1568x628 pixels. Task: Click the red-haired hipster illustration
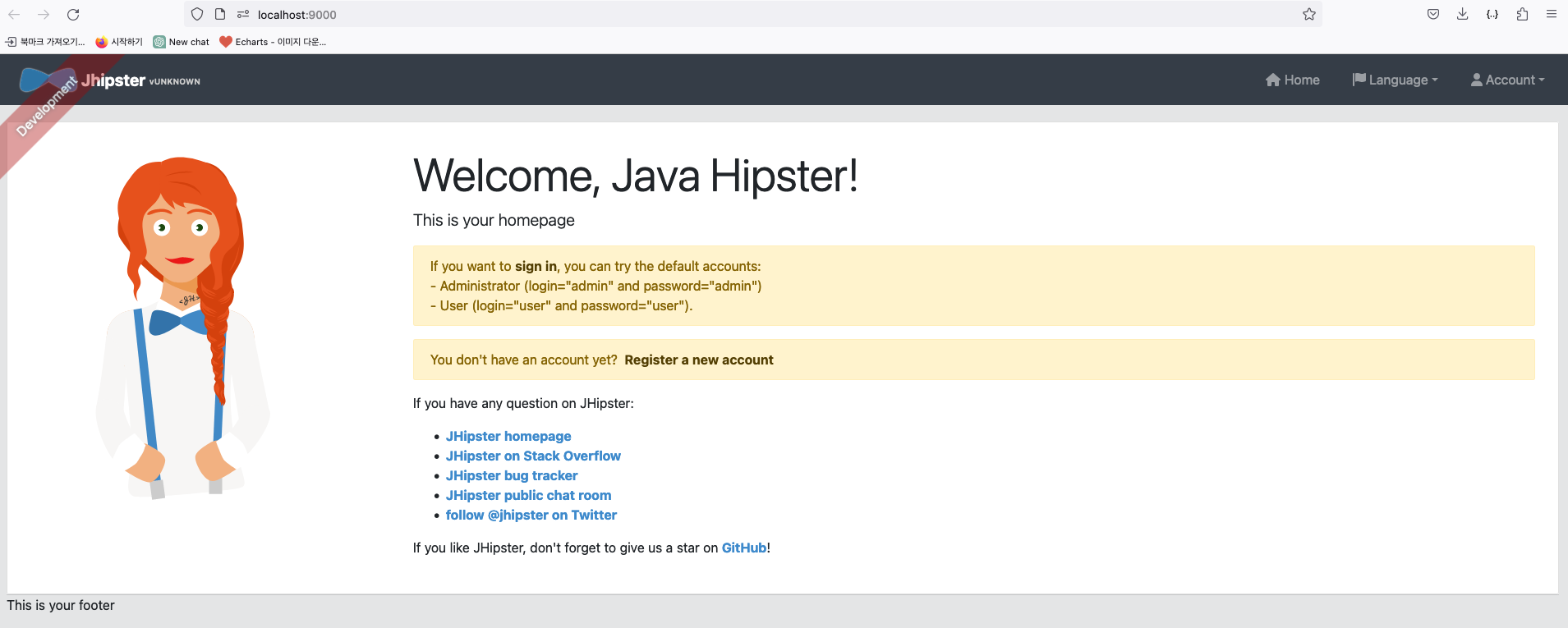[183, 328]
